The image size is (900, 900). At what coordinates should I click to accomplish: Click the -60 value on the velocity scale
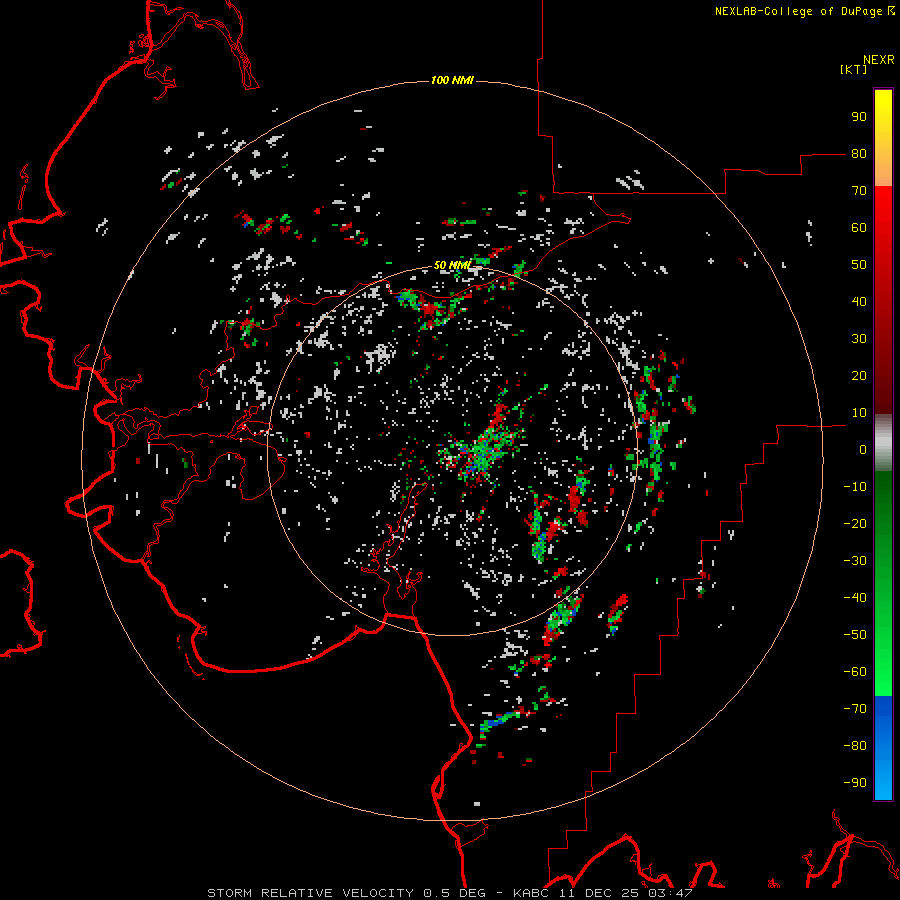click(855, 672)
